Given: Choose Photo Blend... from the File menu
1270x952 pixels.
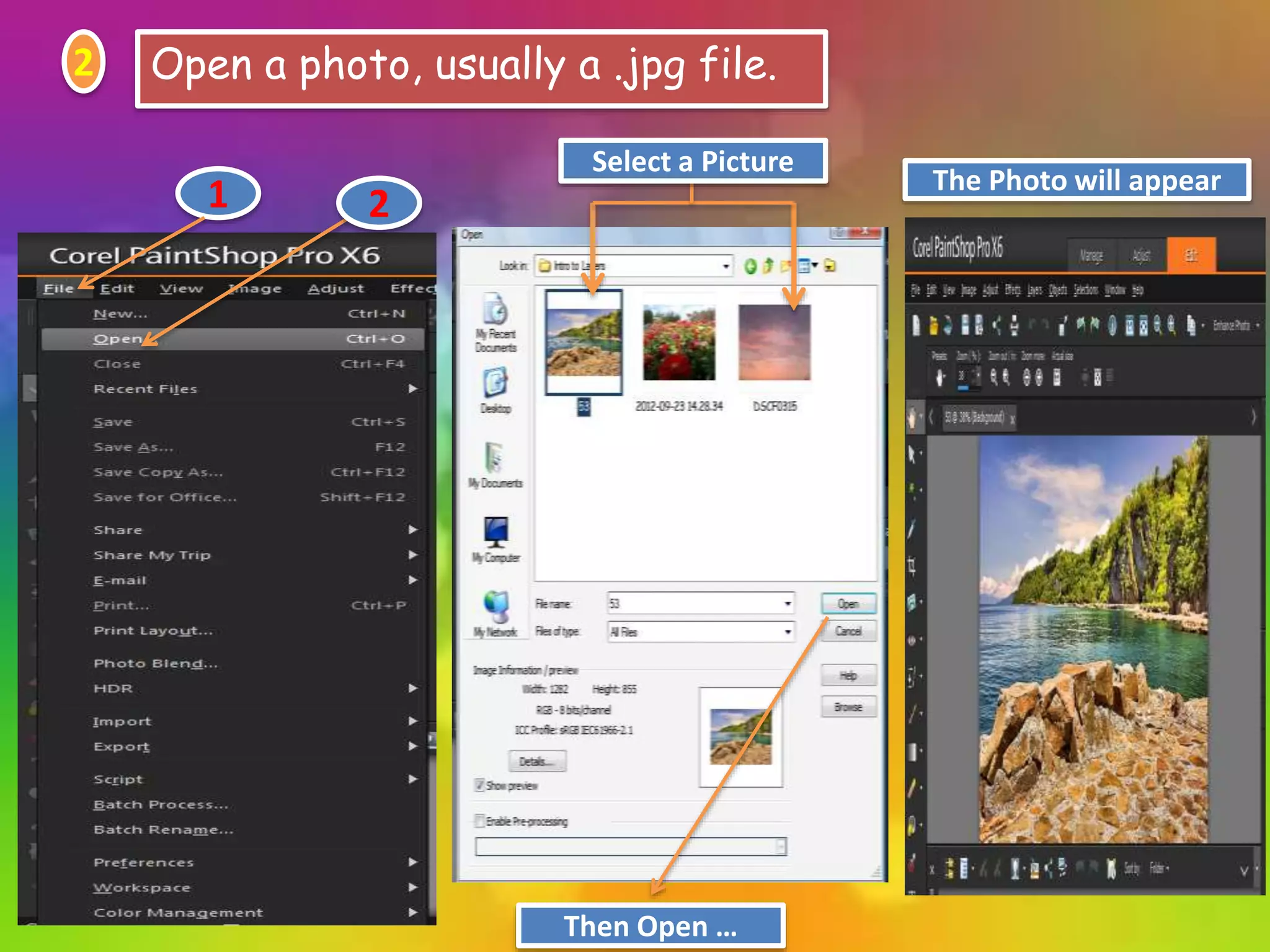Looking at the screenshot, I should click(x=233, y=663).
